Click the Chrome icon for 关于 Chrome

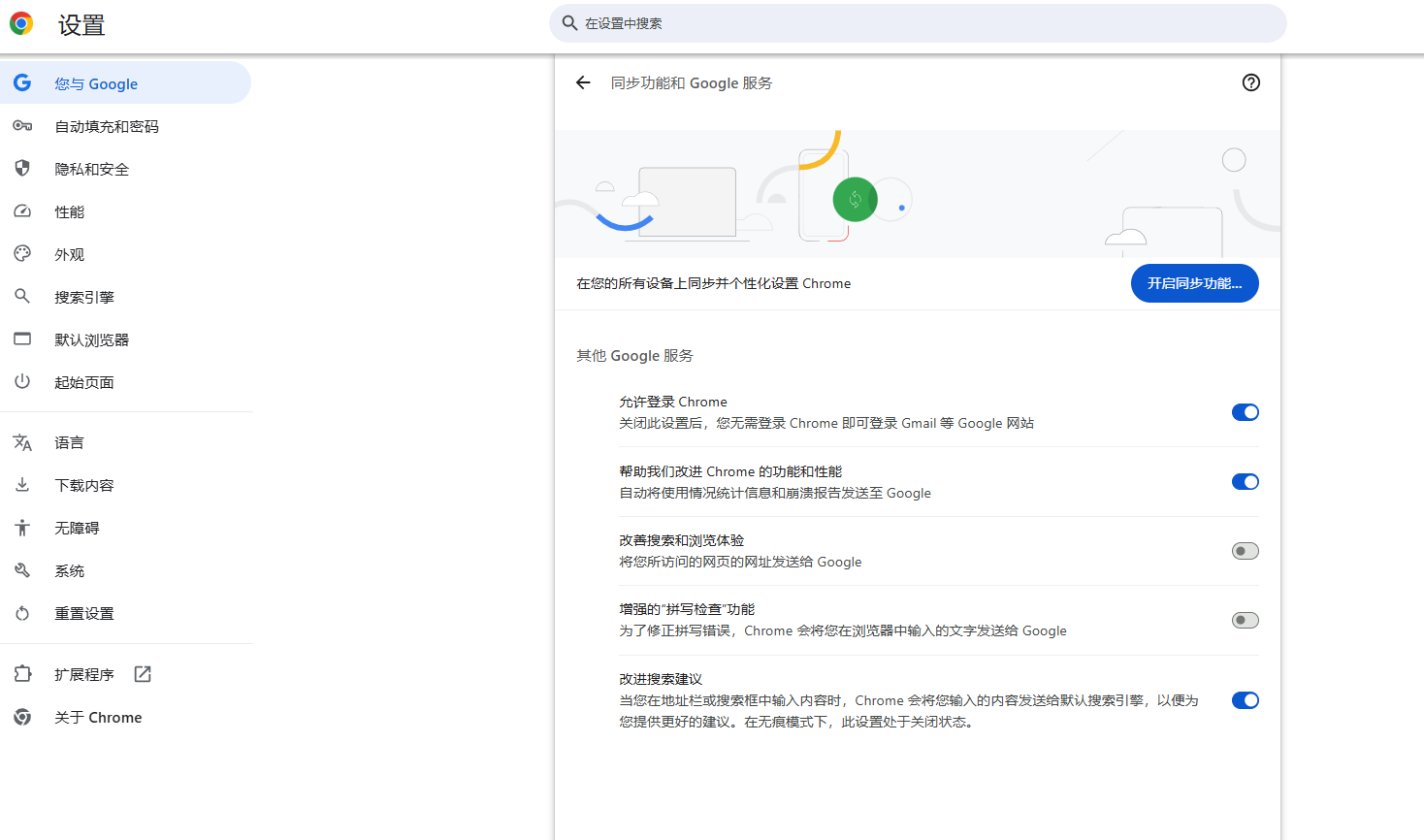point(22,717)
